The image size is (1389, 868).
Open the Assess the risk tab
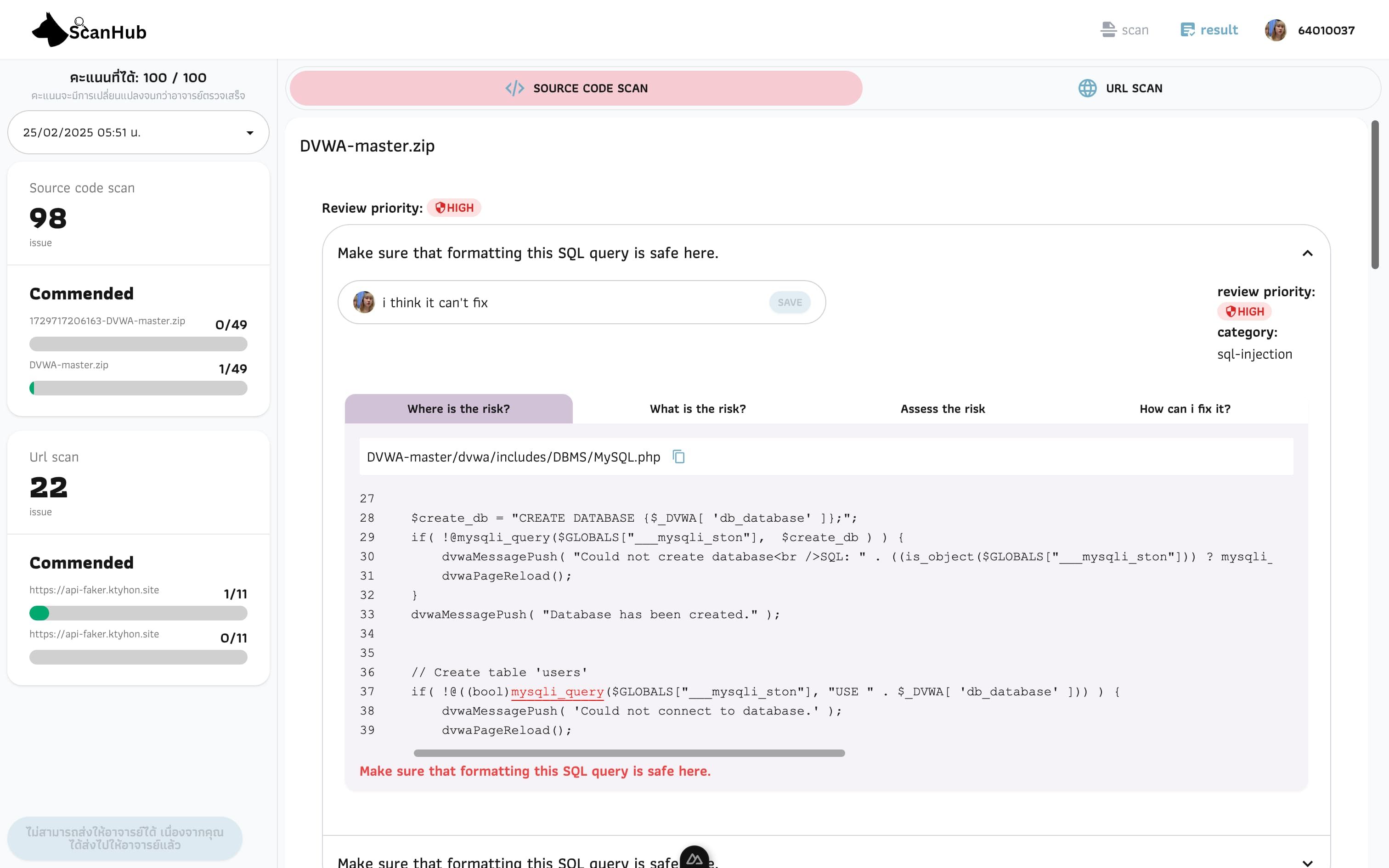pyautogui.click(x=943, y=409)
